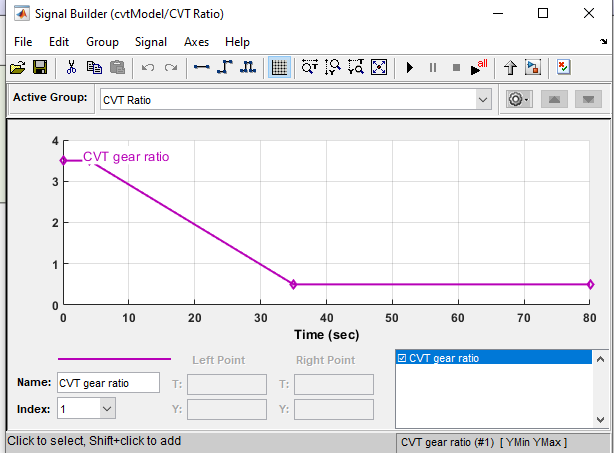Image resolution: width=614 pixels, height=453 pixels.
Task: Click the Cut scissors icon
Action: click(71, 68)
